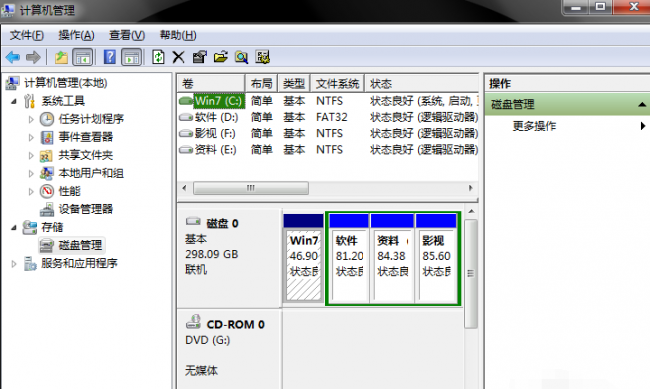Sort by the 文件系统 column header

click(x=337, y=84)
